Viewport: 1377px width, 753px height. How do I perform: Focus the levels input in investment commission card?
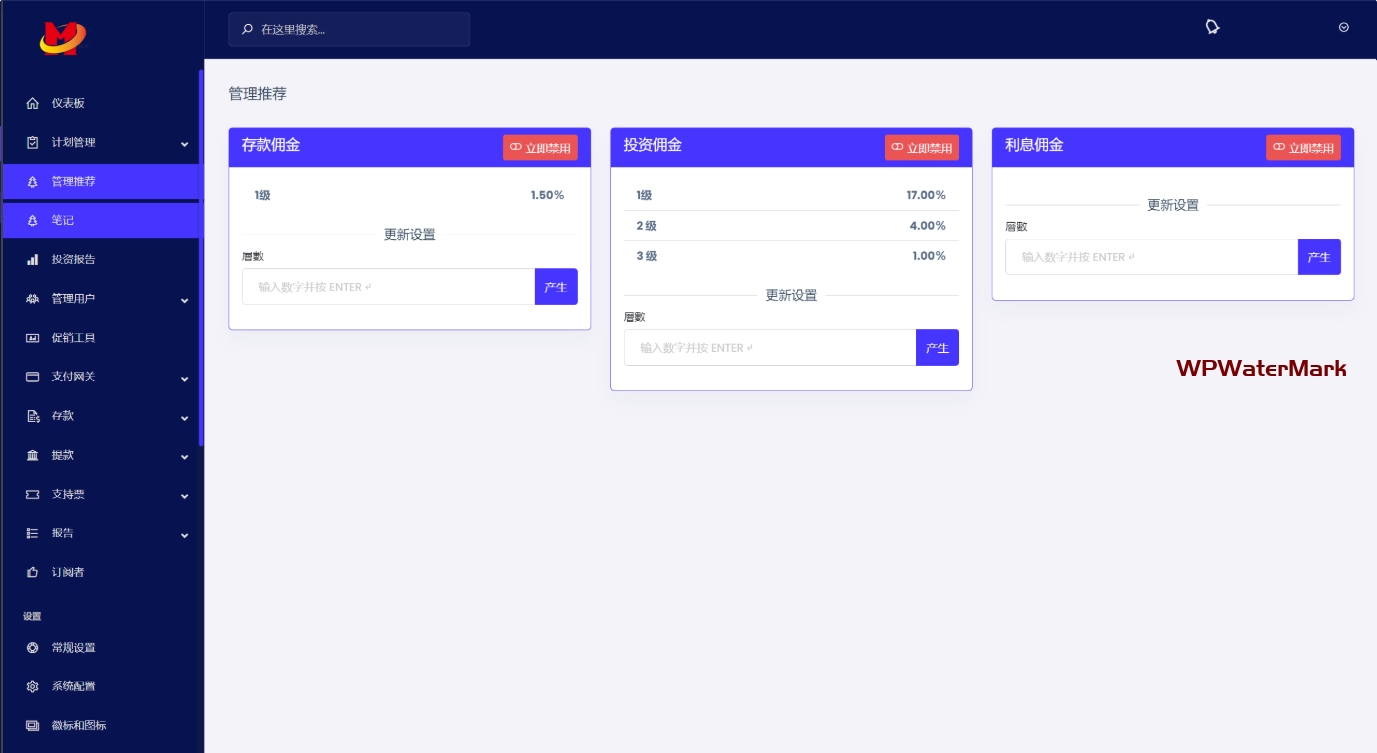[x=769, y=348]
